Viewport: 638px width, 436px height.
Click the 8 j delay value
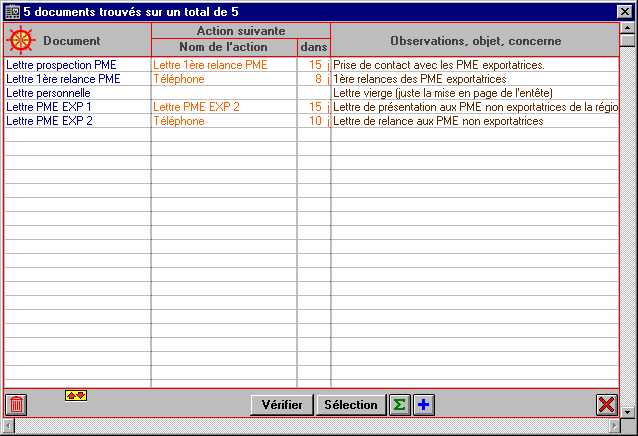[322, 79]
